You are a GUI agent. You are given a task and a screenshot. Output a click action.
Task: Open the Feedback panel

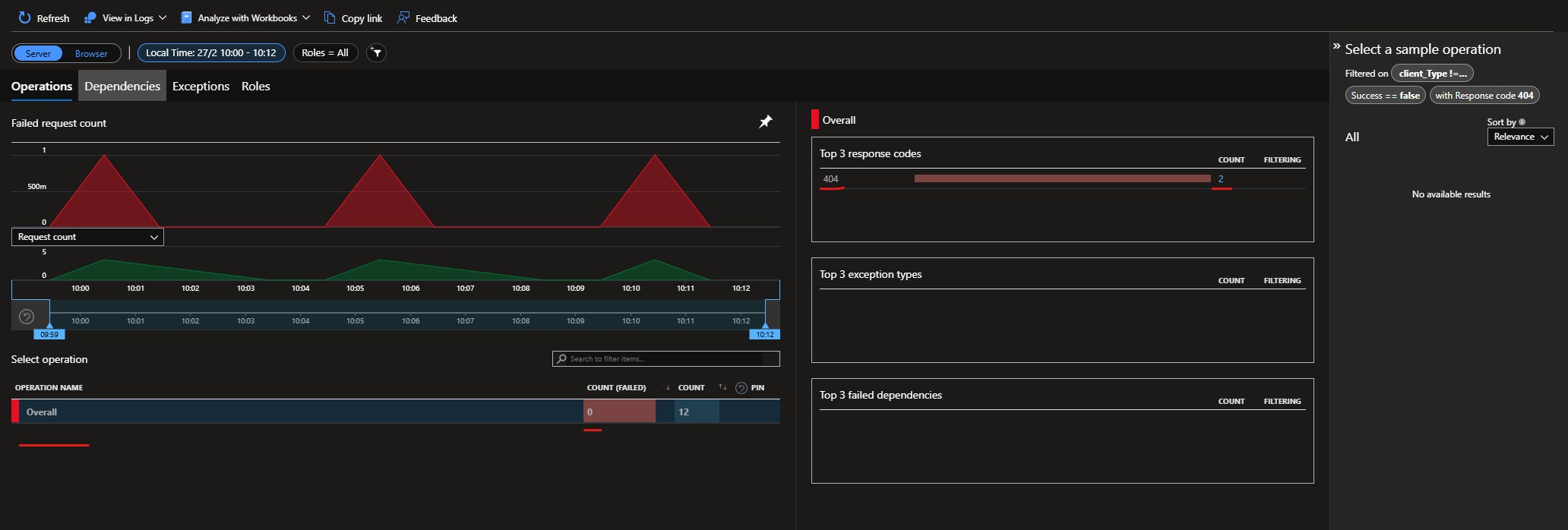coord(427,17)
